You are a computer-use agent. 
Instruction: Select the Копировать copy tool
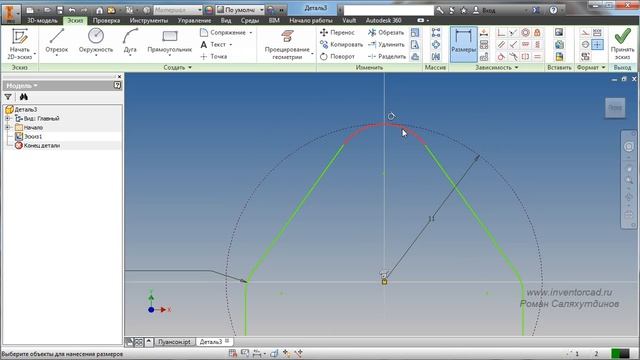pyautogui.click(x=341, y=44)
